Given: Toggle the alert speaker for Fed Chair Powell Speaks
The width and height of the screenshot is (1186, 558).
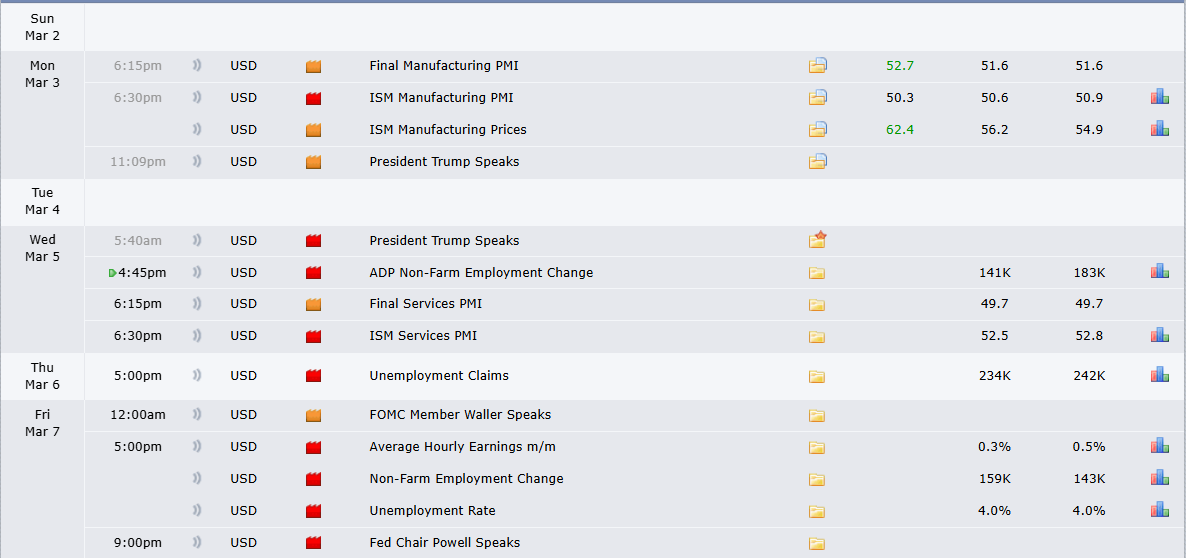Looking at the screenshot, I should [197, 543].
